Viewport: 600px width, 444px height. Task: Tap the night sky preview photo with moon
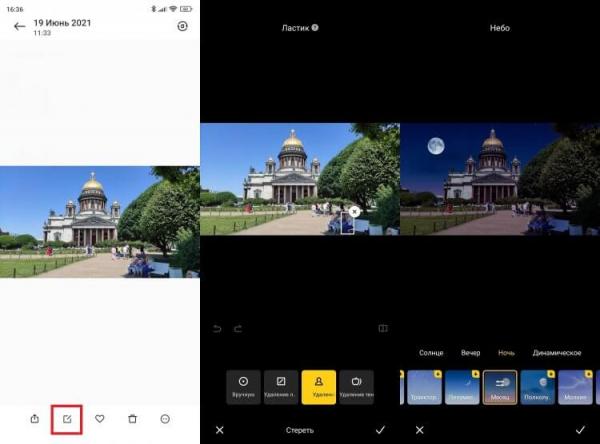pyautogui.click(x=500, y=179)
